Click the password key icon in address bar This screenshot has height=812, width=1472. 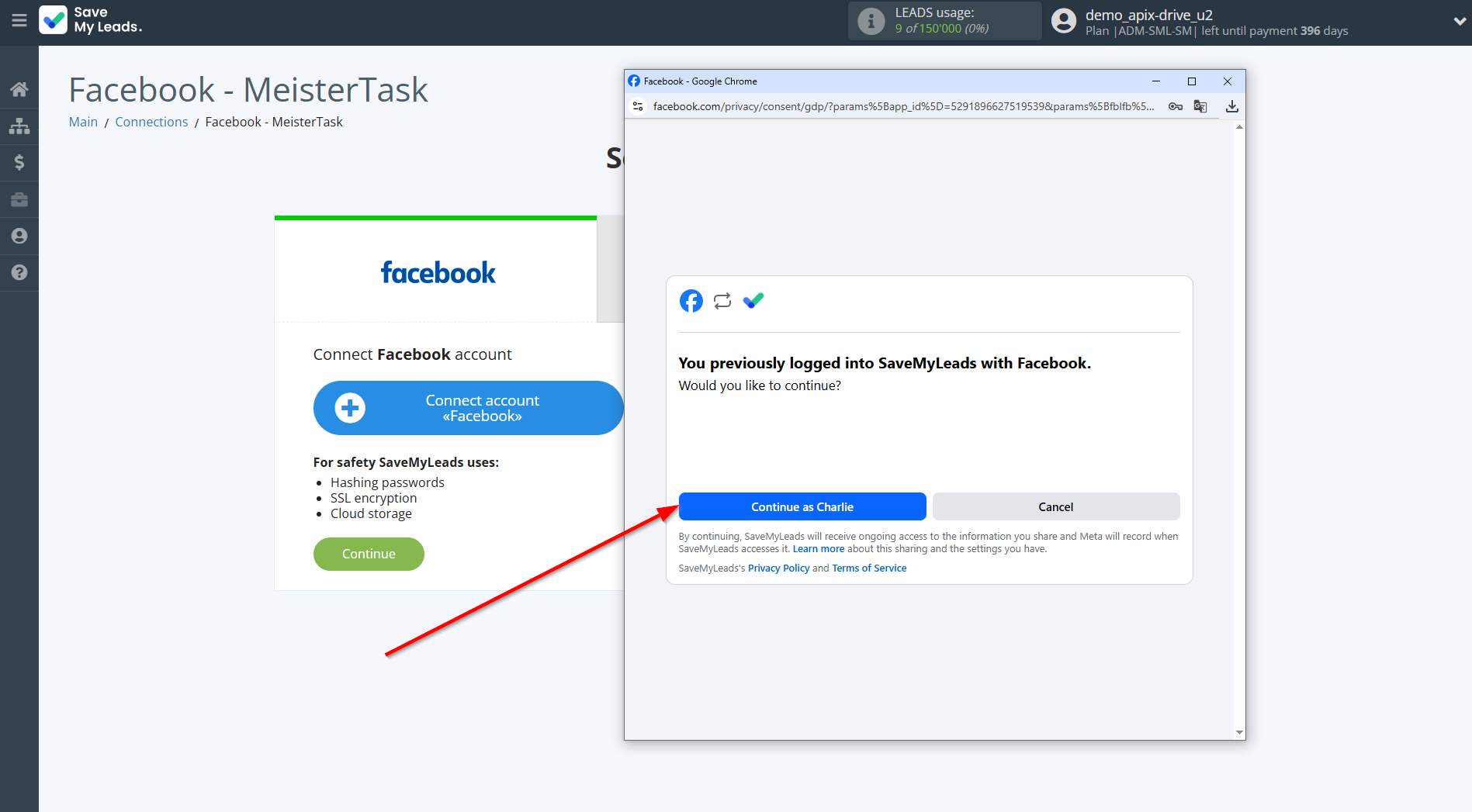(x=1176, y=106)
